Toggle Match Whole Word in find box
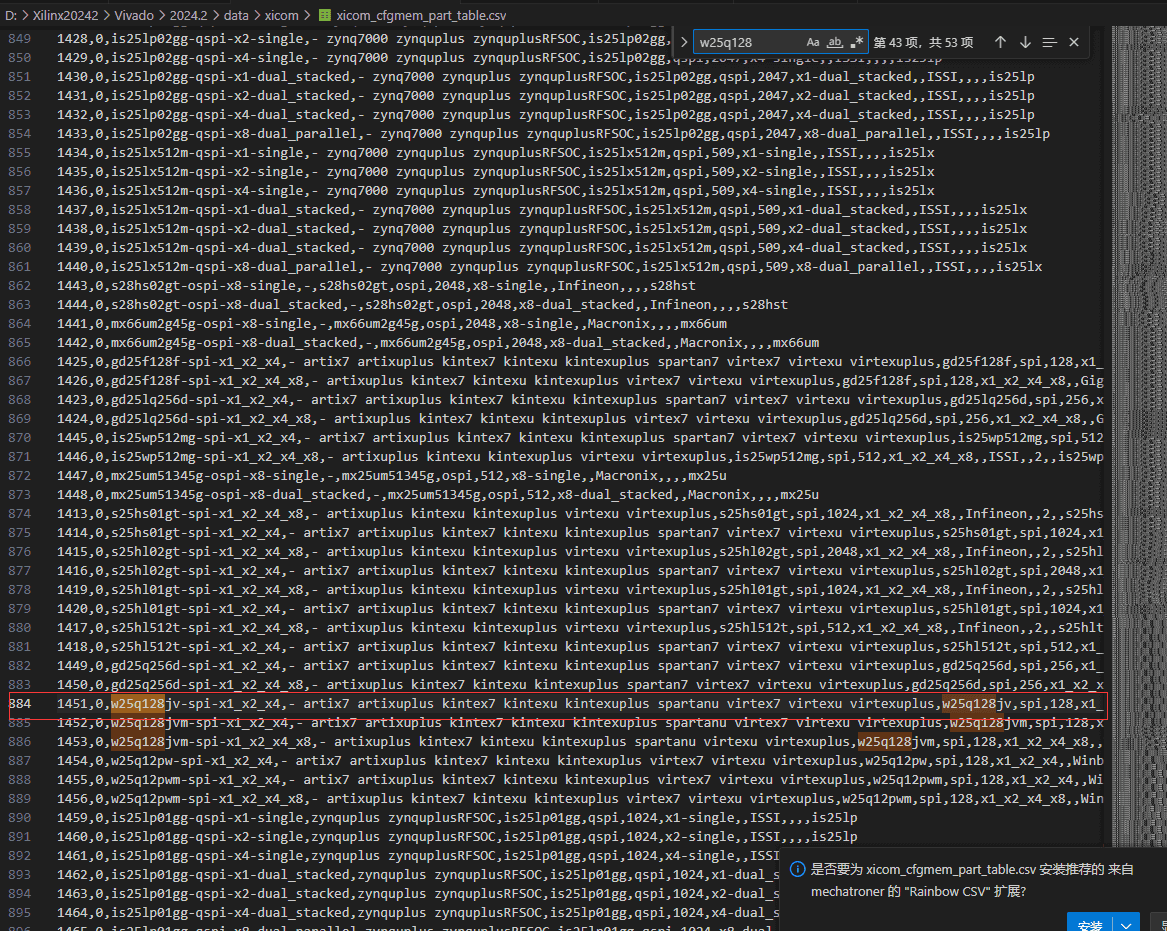The image size is (1167, 931). pos(835,42)
